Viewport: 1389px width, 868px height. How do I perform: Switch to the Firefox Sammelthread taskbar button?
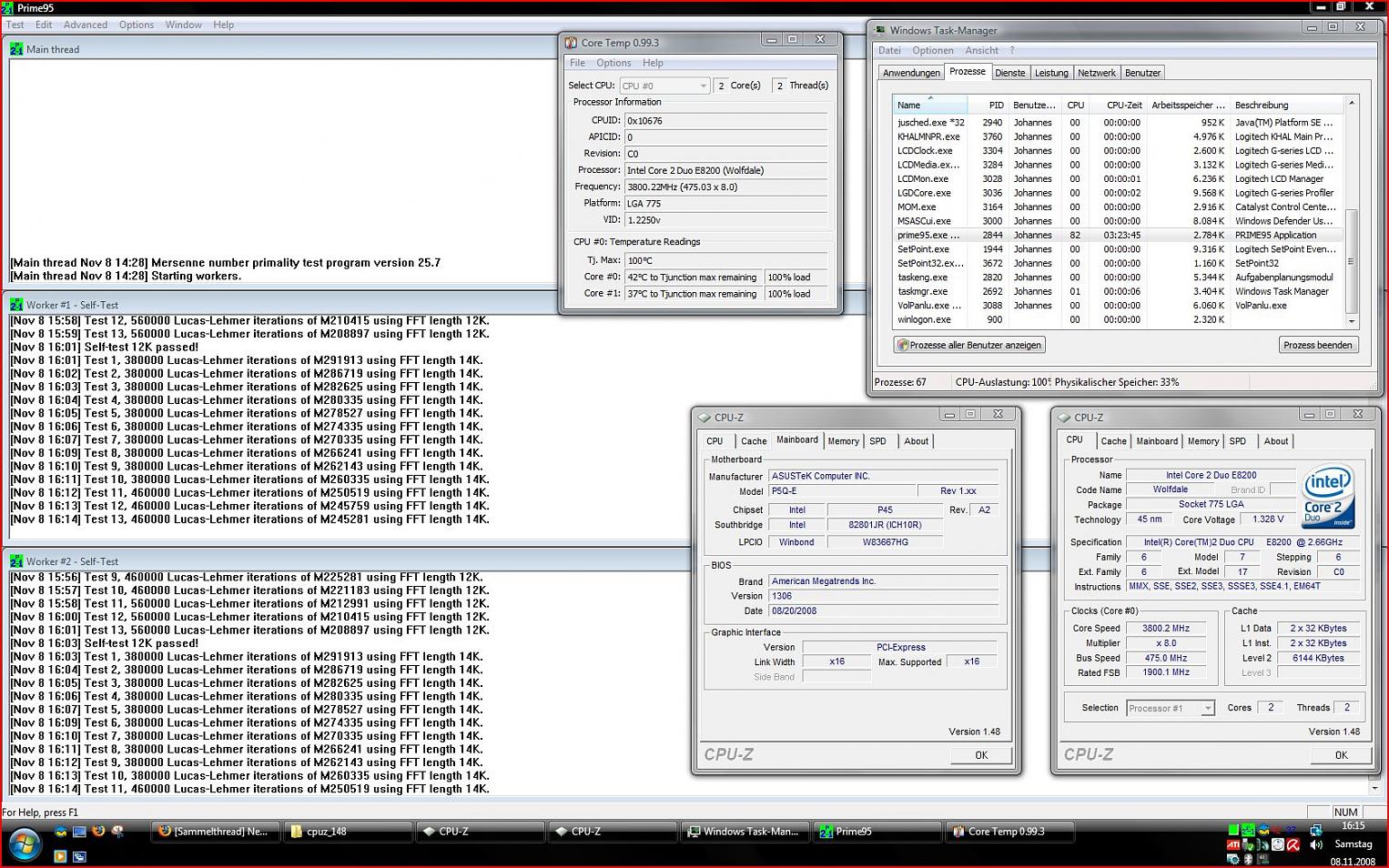coord(215,831)
